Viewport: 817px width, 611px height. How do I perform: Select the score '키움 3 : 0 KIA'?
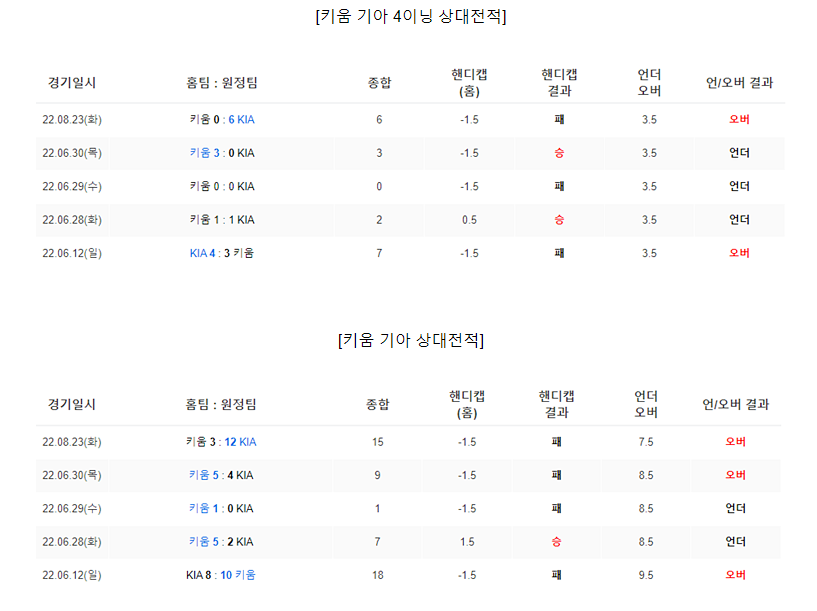pos(222,153)
